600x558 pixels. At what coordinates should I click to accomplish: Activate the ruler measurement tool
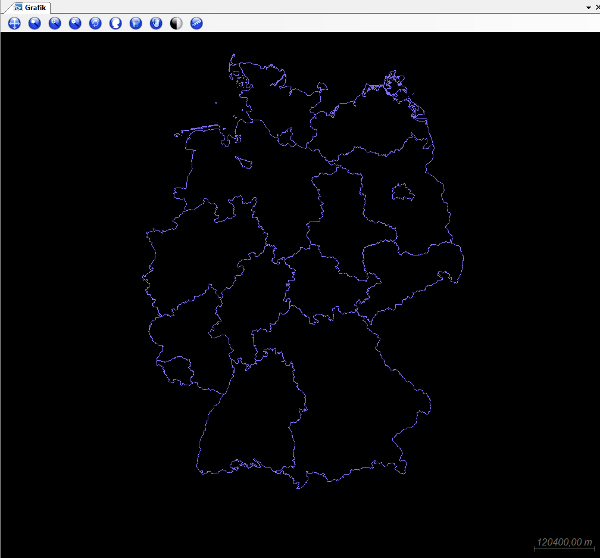point(197,23)
